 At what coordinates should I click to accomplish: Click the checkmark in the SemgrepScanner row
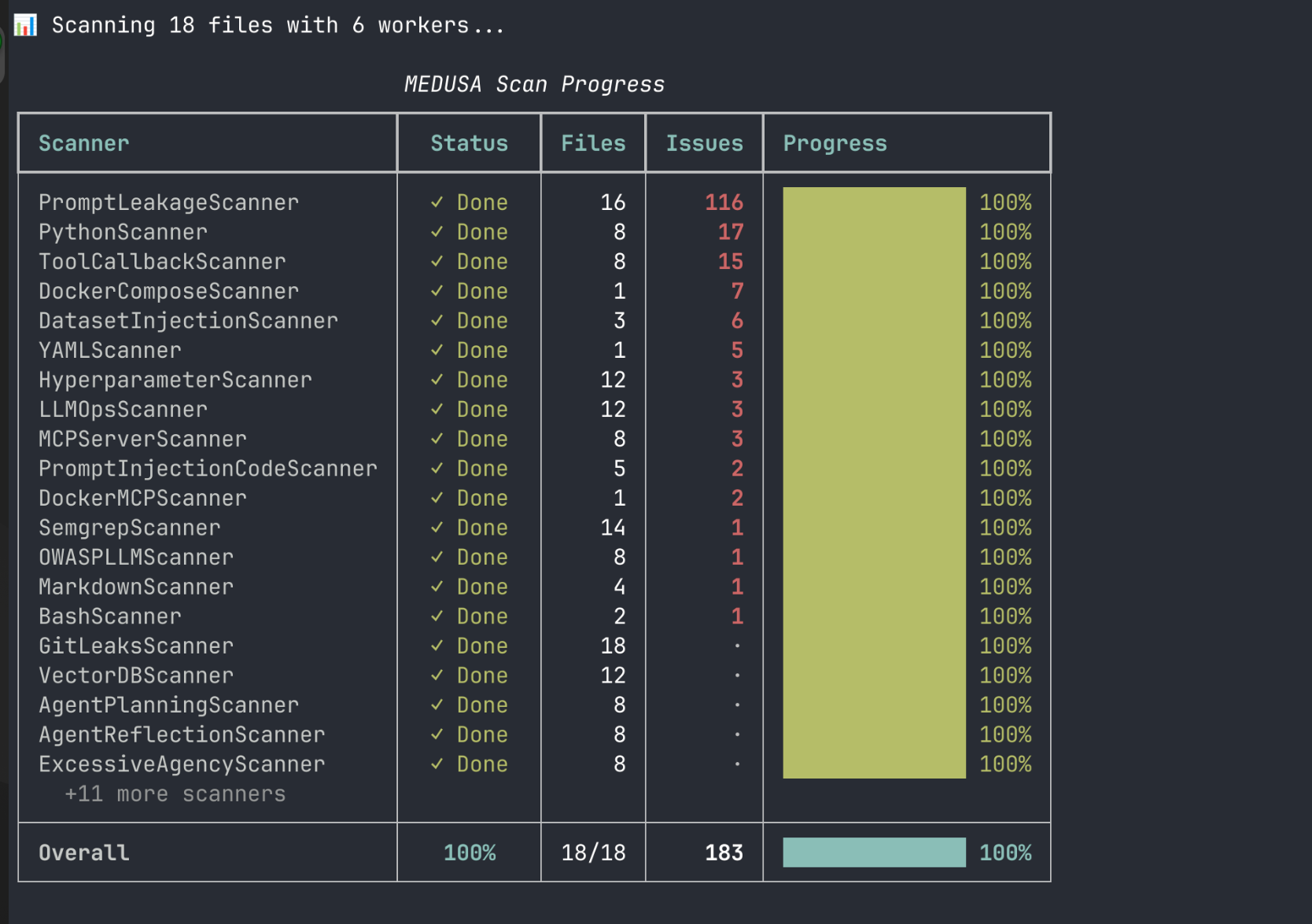coord(437,528)
